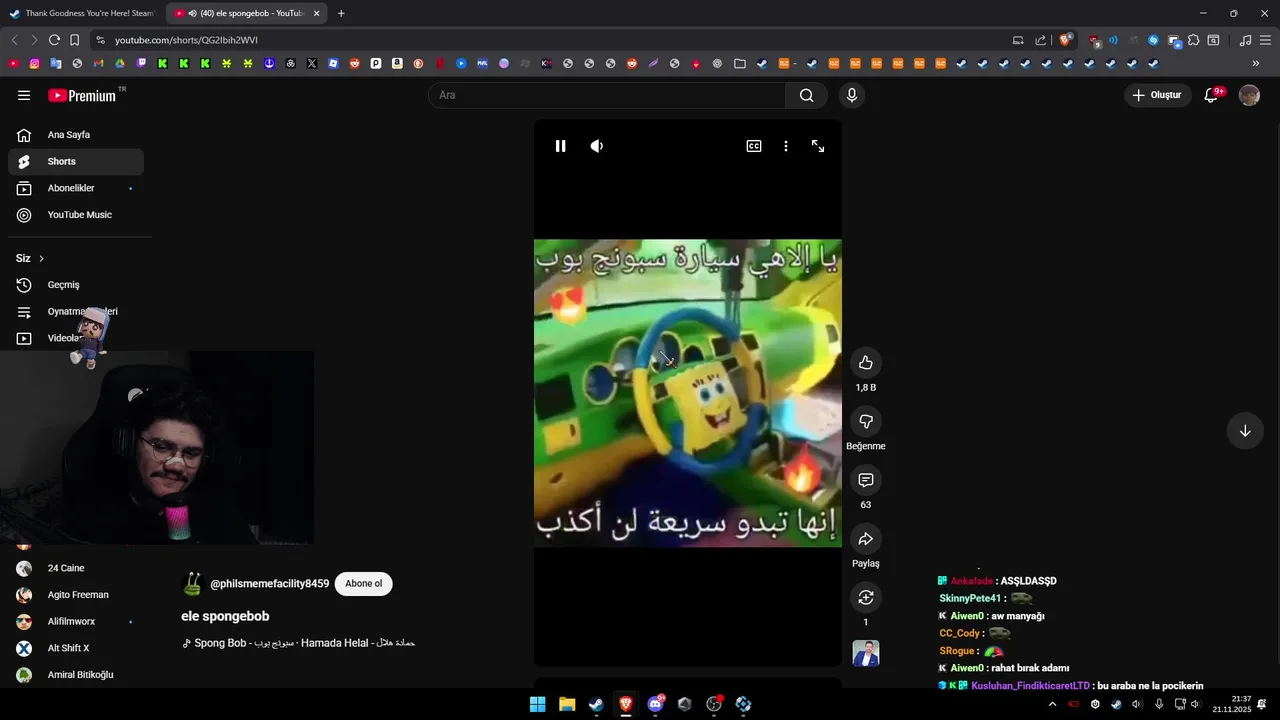Select Shorts in the sidebar
The height and width of the screenshot is (720, 1280).
click(76, 162)
